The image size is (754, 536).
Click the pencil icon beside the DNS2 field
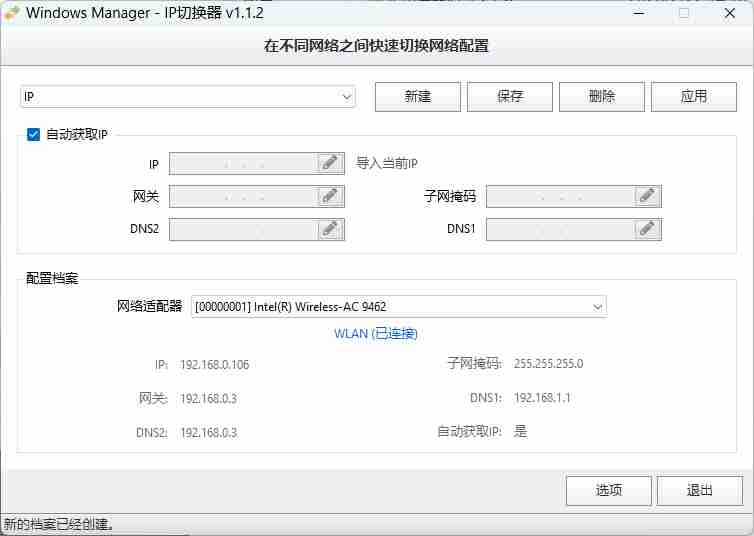[x=330, y=229]
